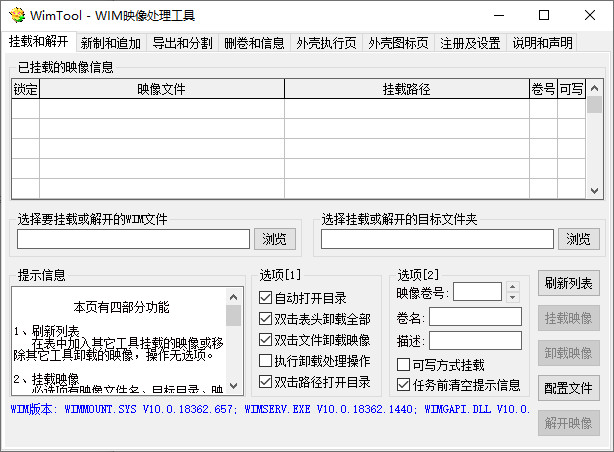Click the 可写 column header
The height and width of the screenshot is (452, 614).
point(571,89)
